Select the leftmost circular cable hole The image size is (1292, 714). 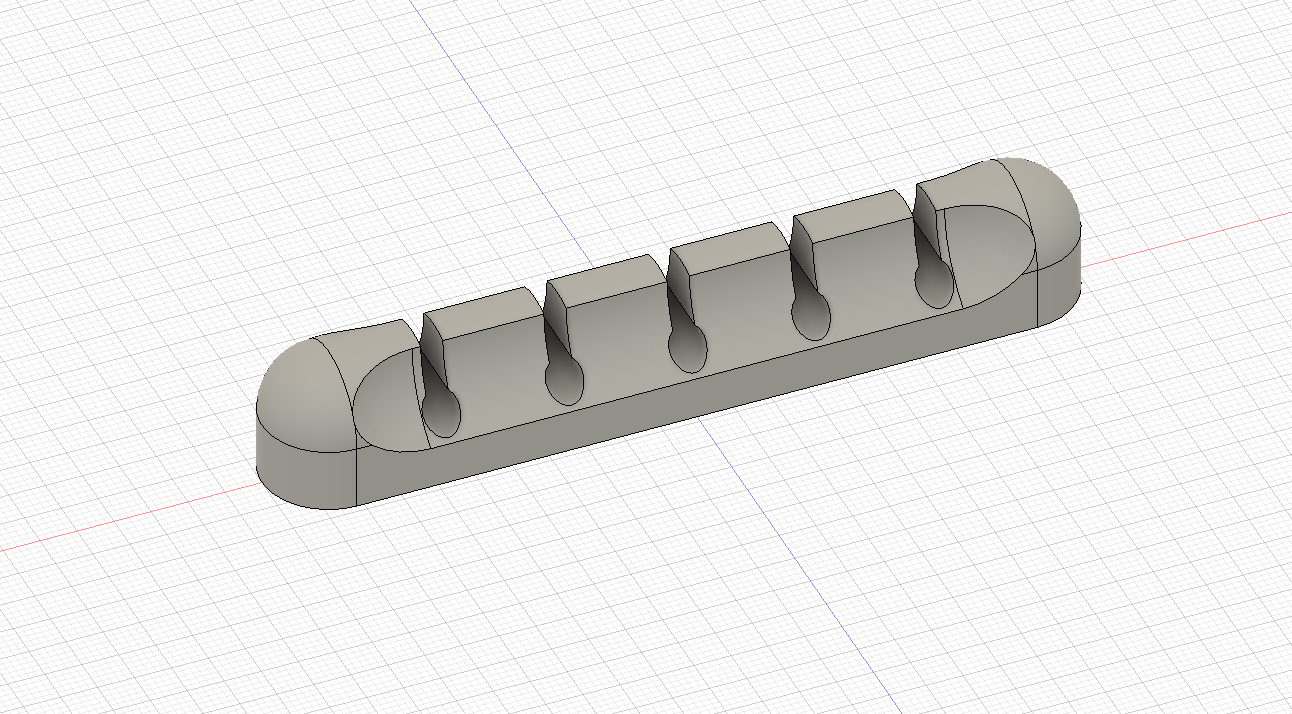tap(441, 412)
